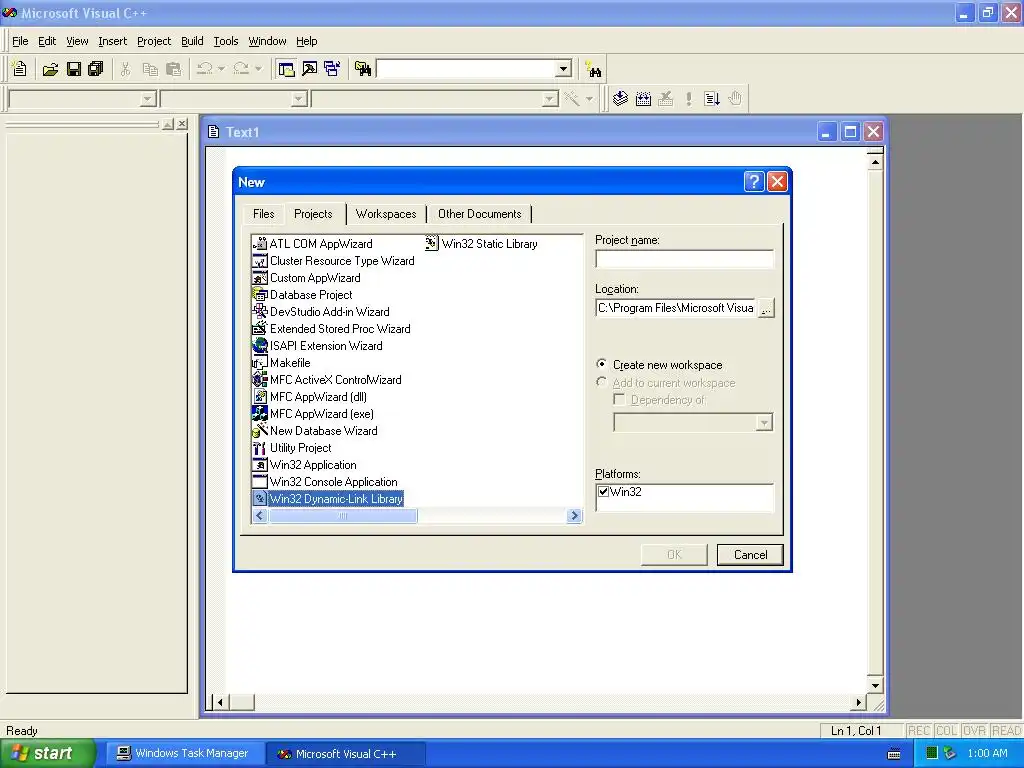Viewport: 1024px width, 768px height.
Task: Select the ISAPI Extension Wizard entry
Action: click(317, 345)
